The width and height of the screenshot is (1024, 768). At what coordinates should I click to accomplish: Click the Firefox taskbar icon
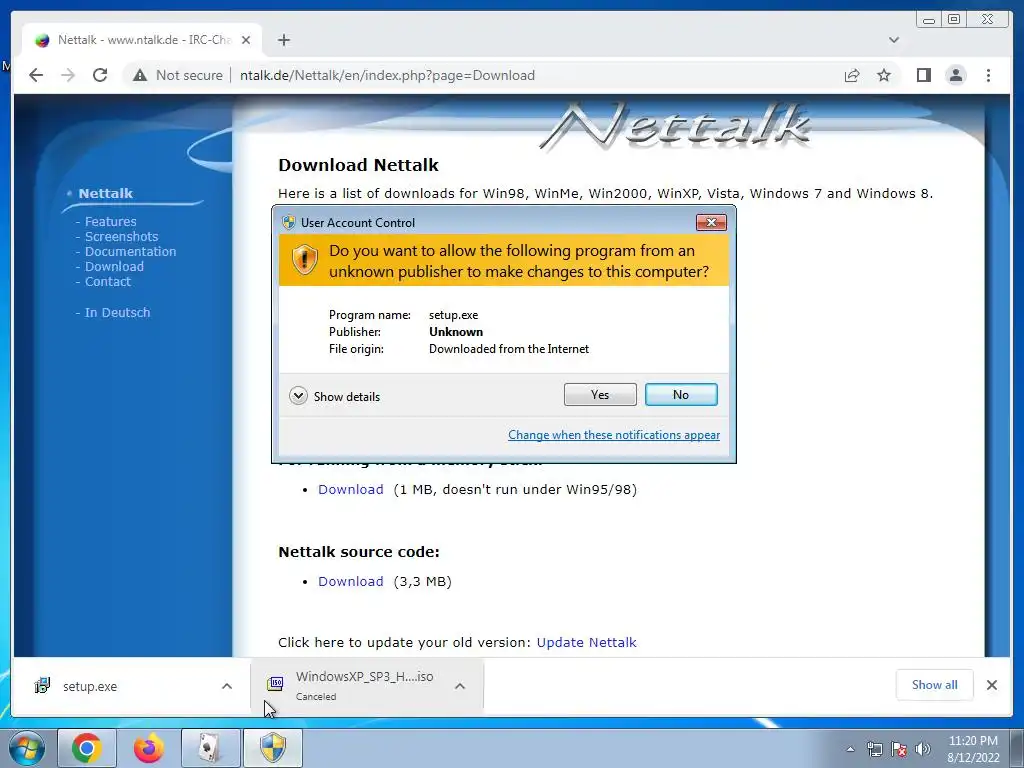[148, 748]
